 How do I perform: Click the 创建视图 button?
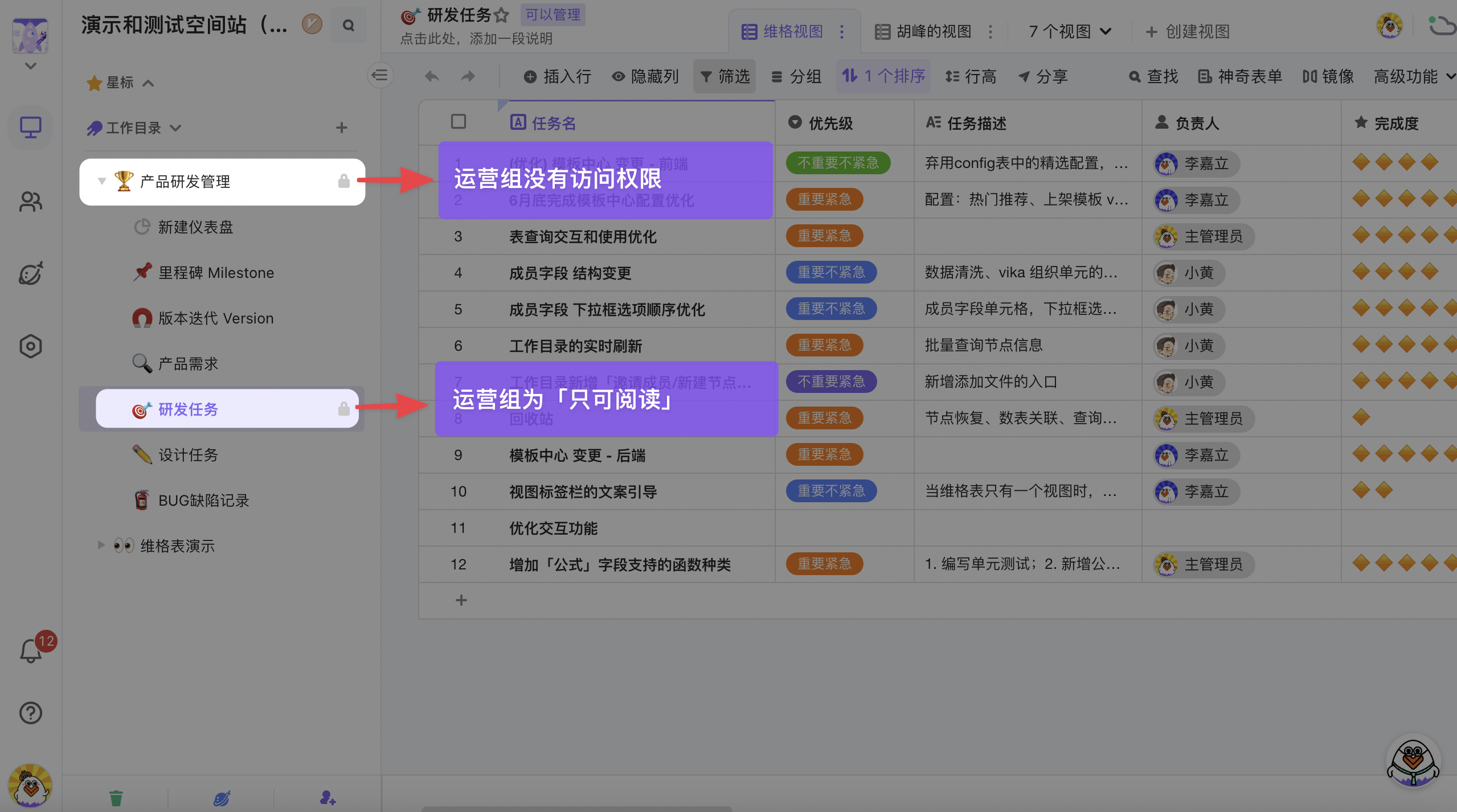[x=1188, y=31]
